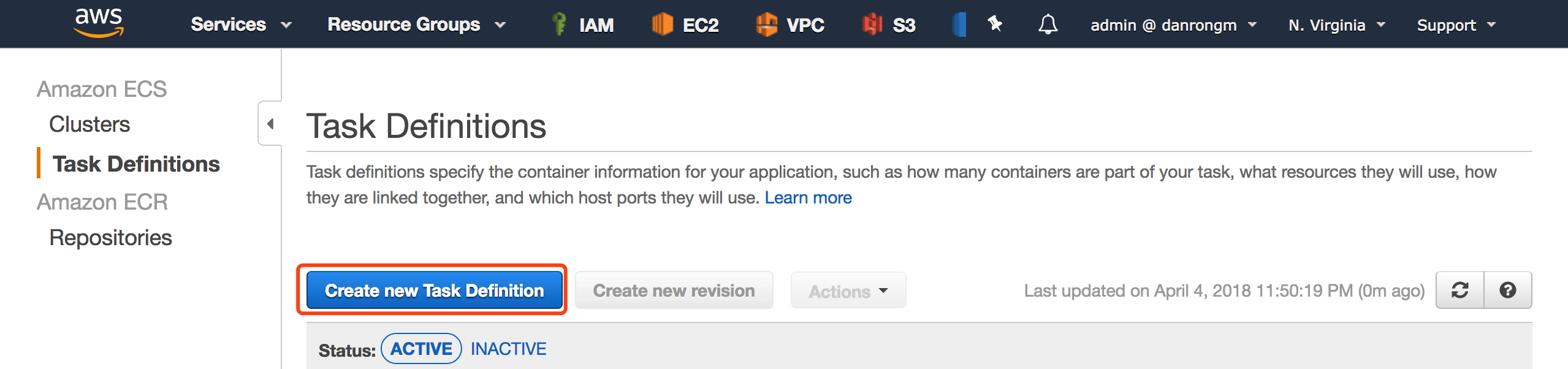This screenshot has height=369, width=1568.
Task: Open the EC2 shortcut icon
Action: [663, 25]
